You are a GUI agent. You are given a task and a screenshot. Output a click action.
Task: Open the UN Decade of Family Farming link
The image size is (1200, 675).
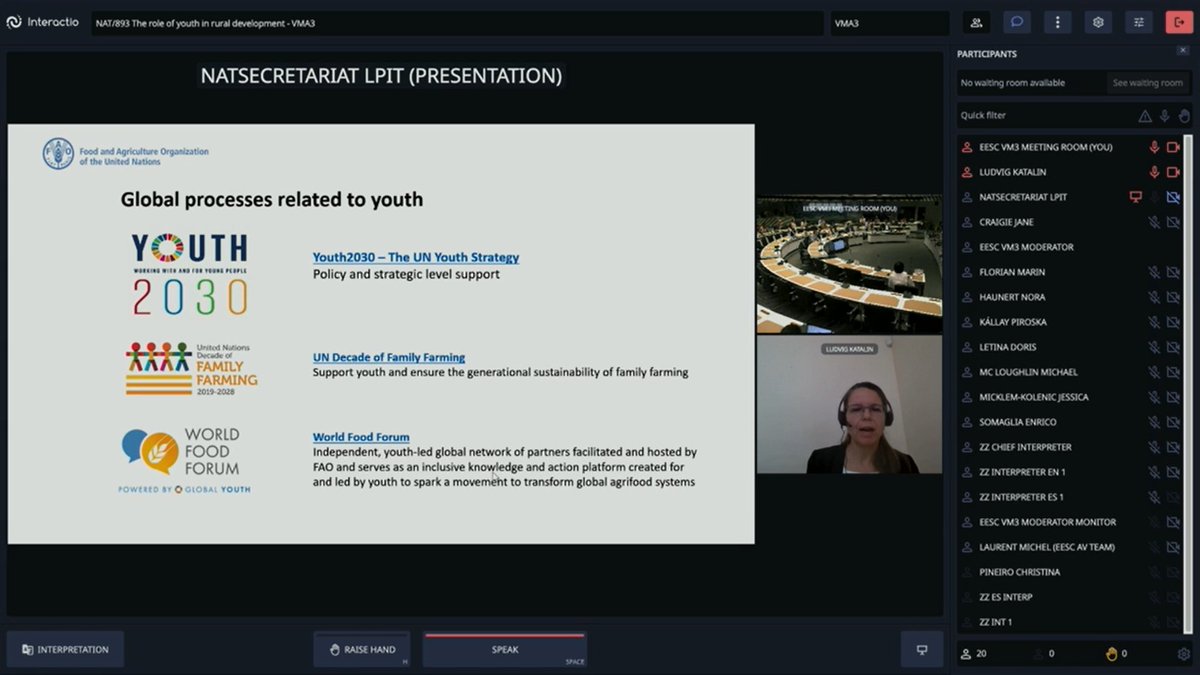(389, 357)
